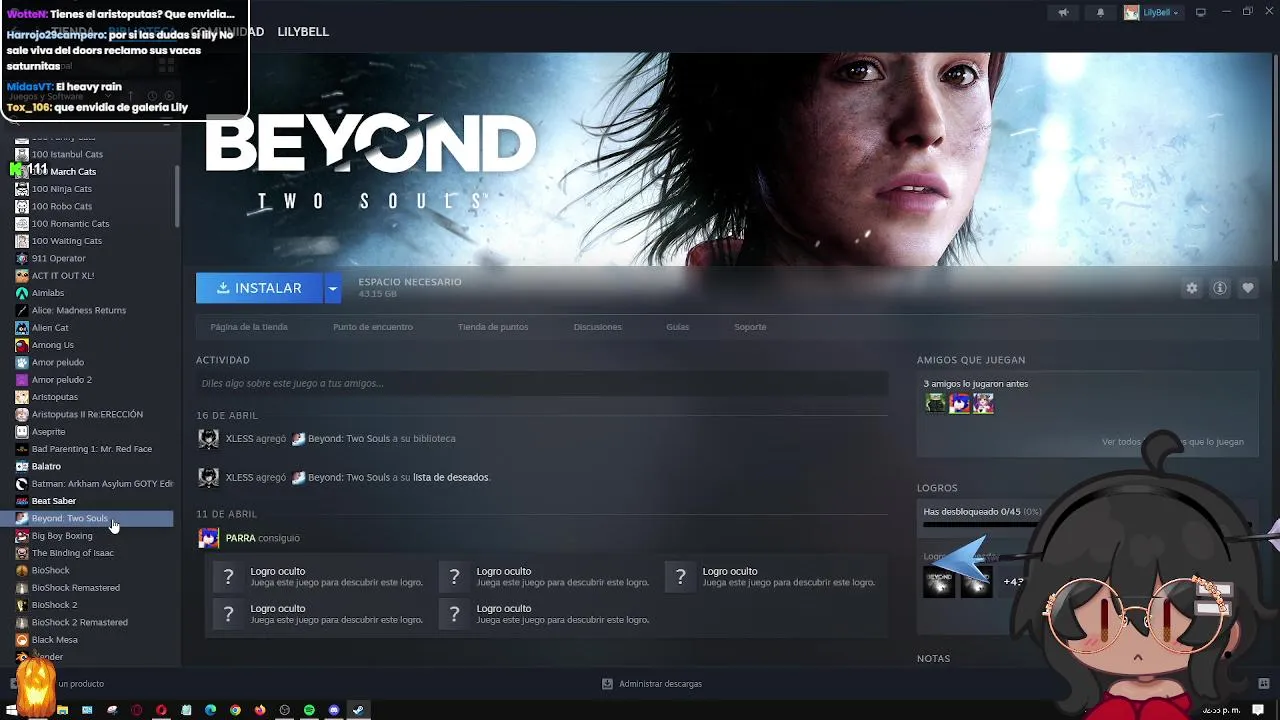Screen dimensions: 1280x720
Task: Select Alien Cat in library list
Action: [50, 328]
